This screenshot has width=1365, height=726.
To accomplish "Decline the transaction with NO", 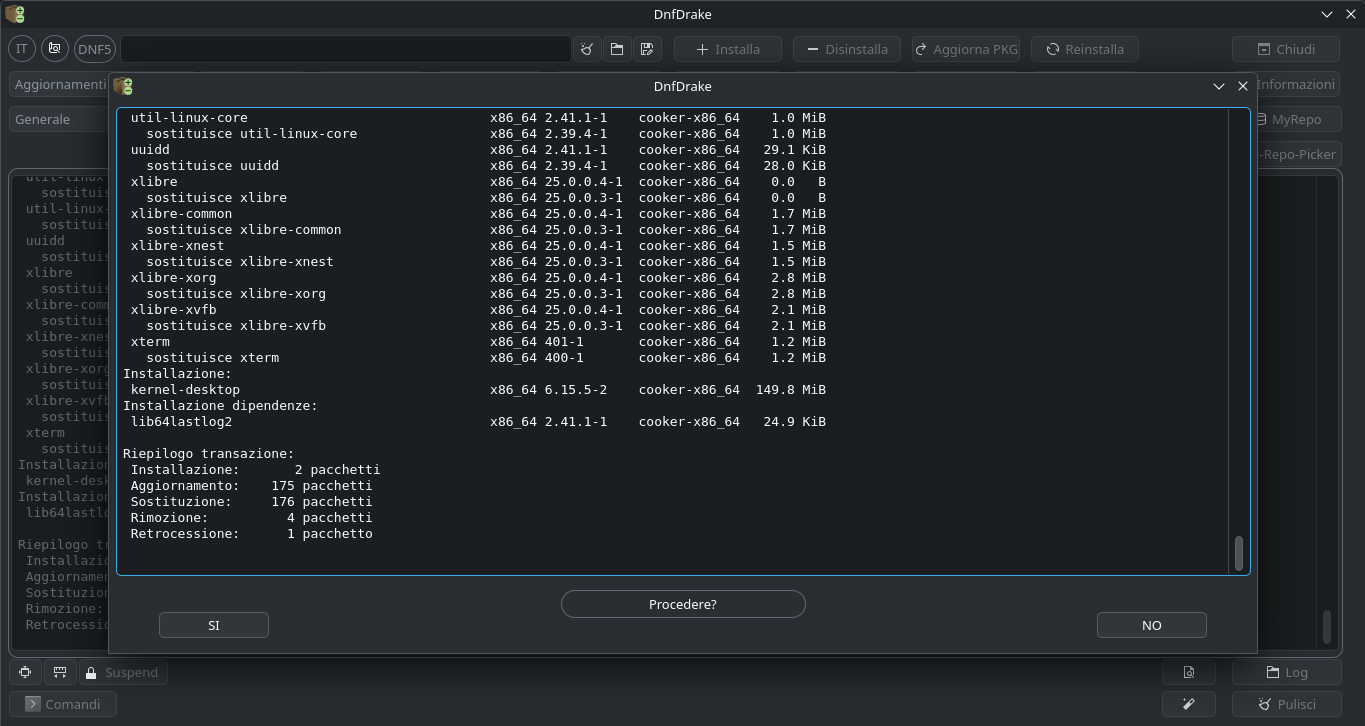I will (1151, 625).
